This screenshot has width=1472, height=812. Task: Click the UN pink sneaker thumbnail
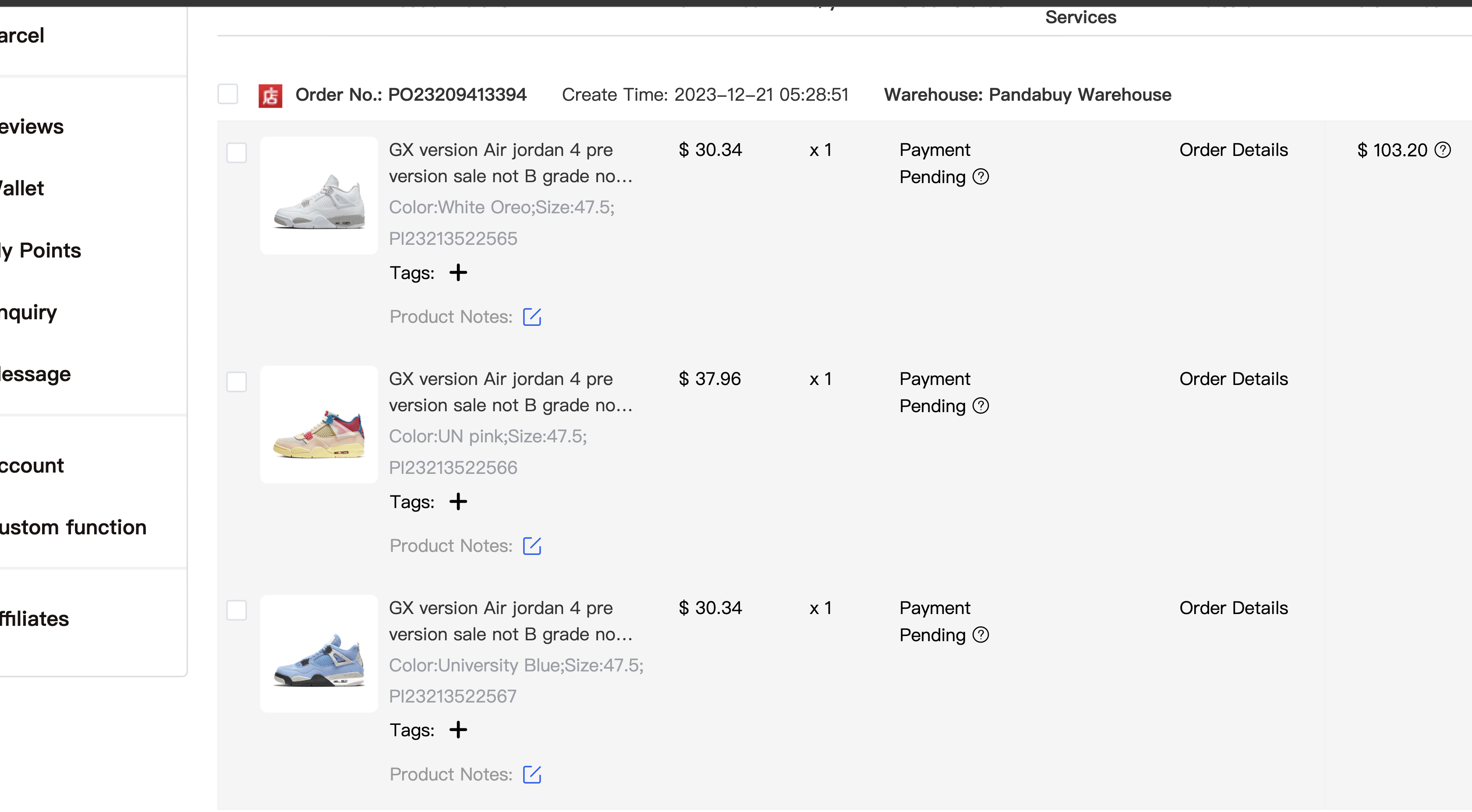click(318, 424)
